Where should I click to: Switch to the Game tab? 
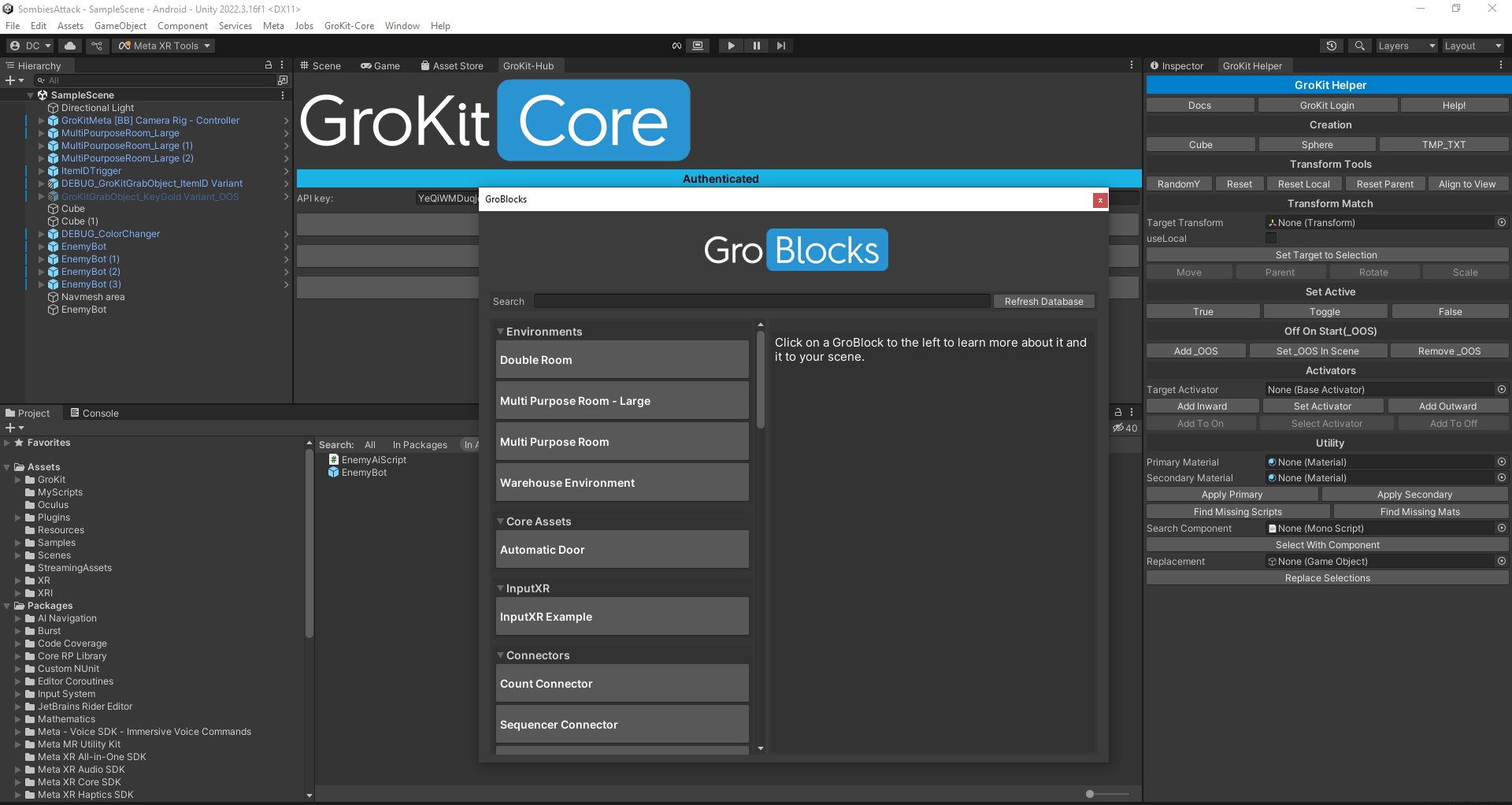point(380,66)
